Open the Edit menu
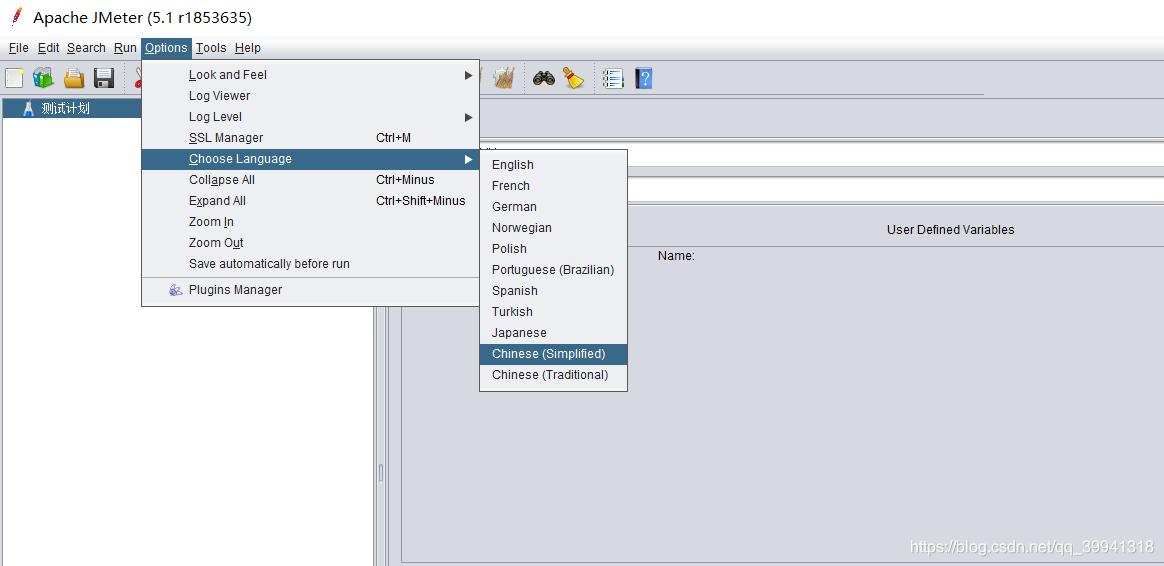The height and width of the screenshot is (566, 1164). point(48,48)
